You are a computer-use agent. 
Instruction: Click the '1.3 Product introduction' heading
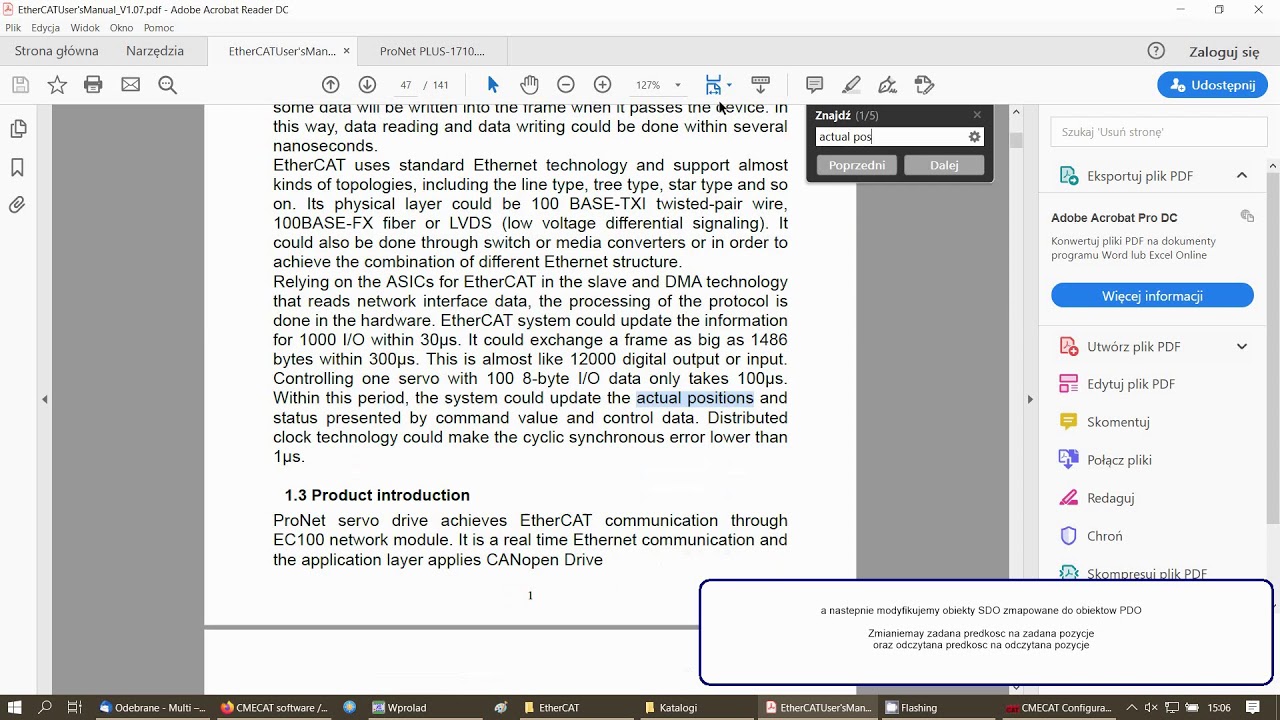coord(377,495)
